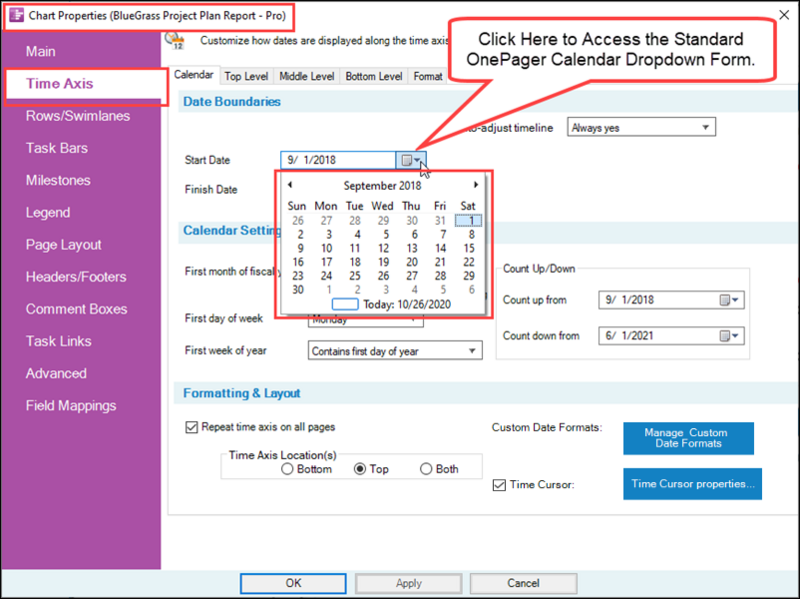
Task: Select day 29 of September in calendar
Action: tap(468, 276)
